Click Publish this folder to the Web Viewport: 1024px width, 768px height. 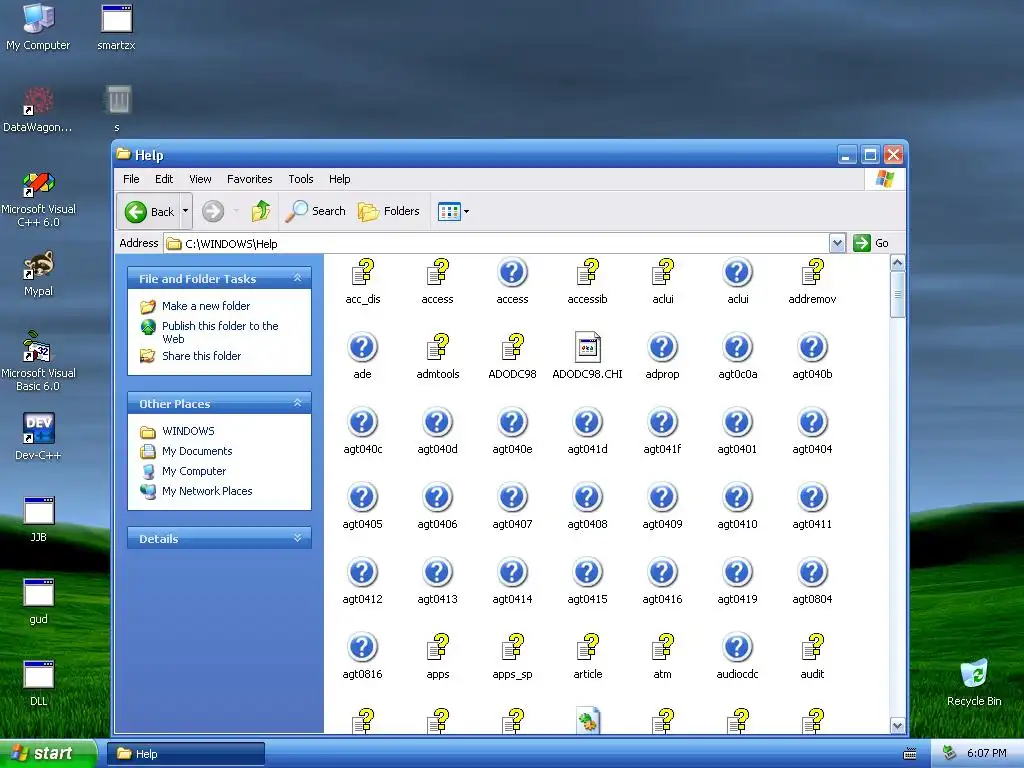(x=220, y=332)
